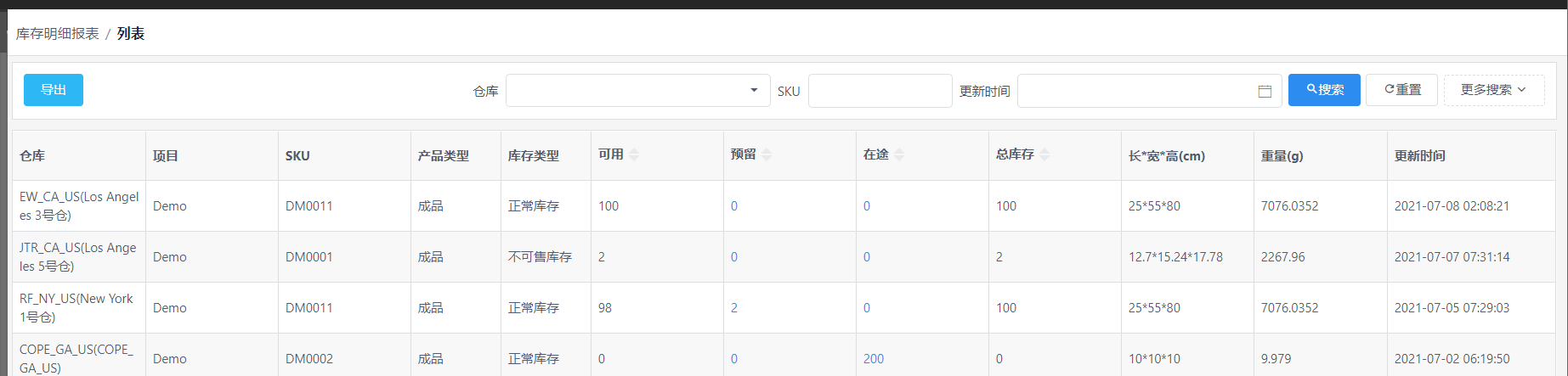This screenshot has width=1568, height=376.
Task: Click the 导出 export button
Action: click(54, 90)
